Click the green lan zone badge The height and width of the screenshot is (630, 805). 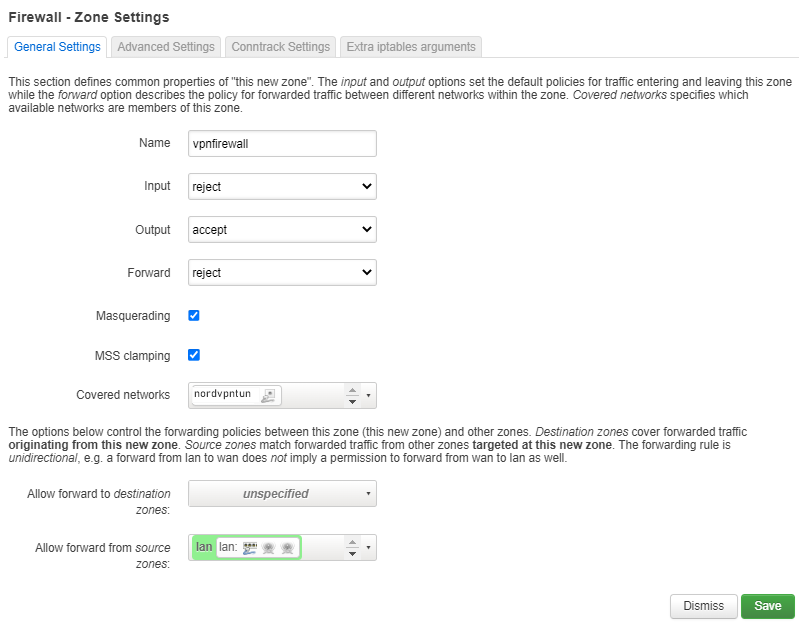(204, 547)
